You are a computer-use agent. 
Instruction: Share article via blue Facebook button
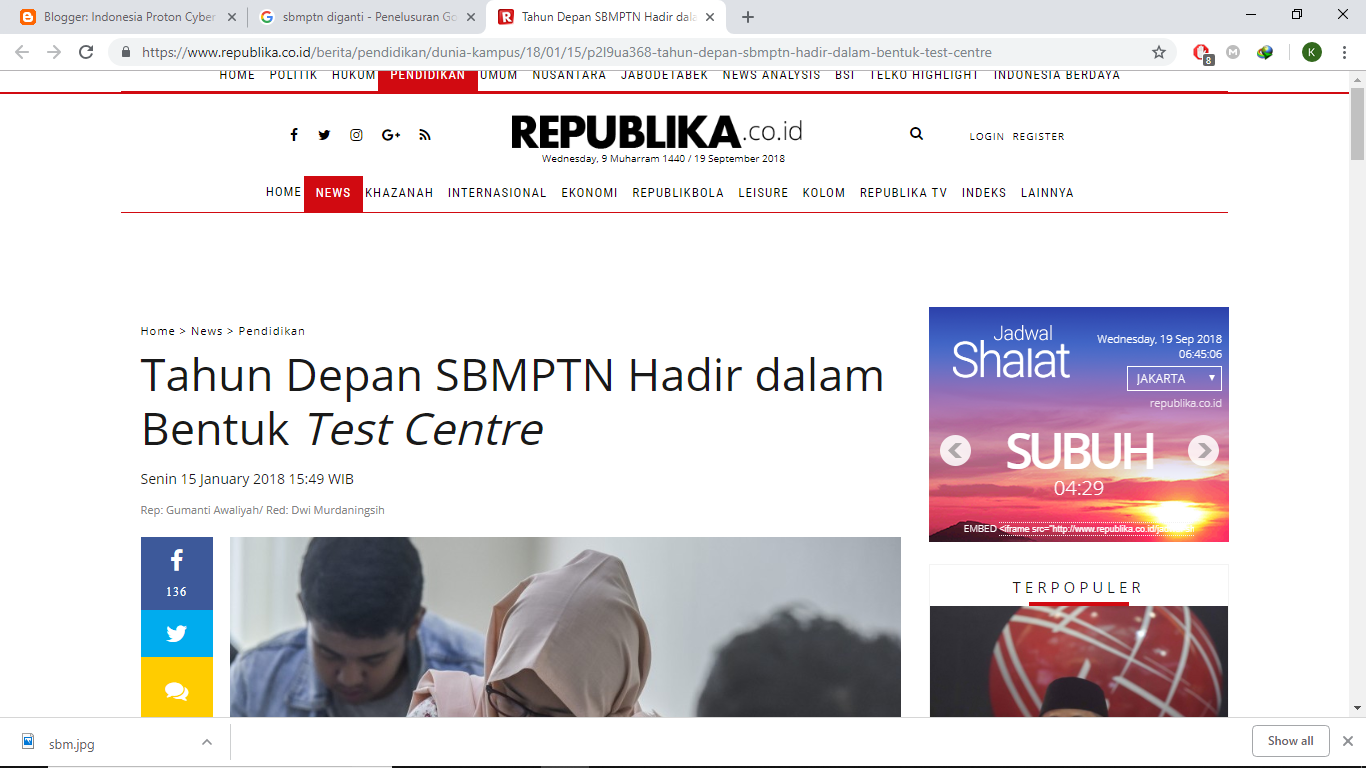pyautogui.click(x=177, y=573)
